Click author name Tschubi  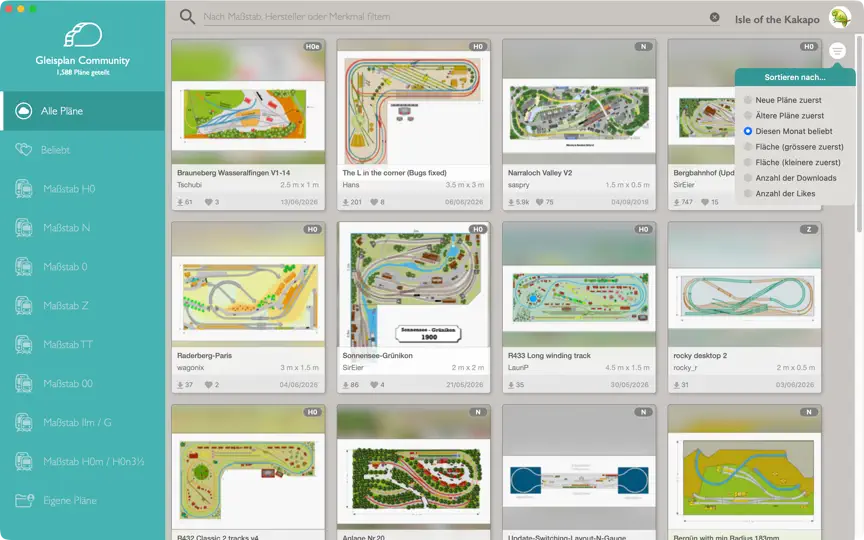189,185
